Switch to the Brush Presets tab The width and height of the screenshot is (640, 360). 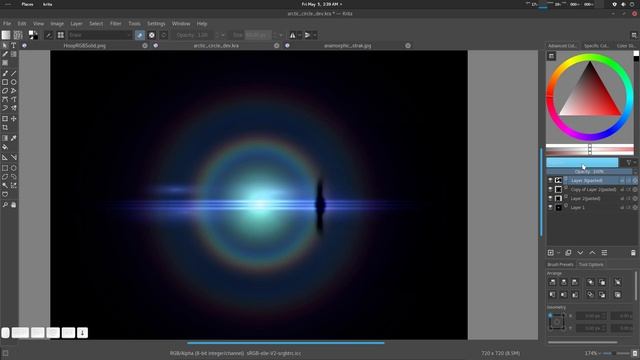560,264
